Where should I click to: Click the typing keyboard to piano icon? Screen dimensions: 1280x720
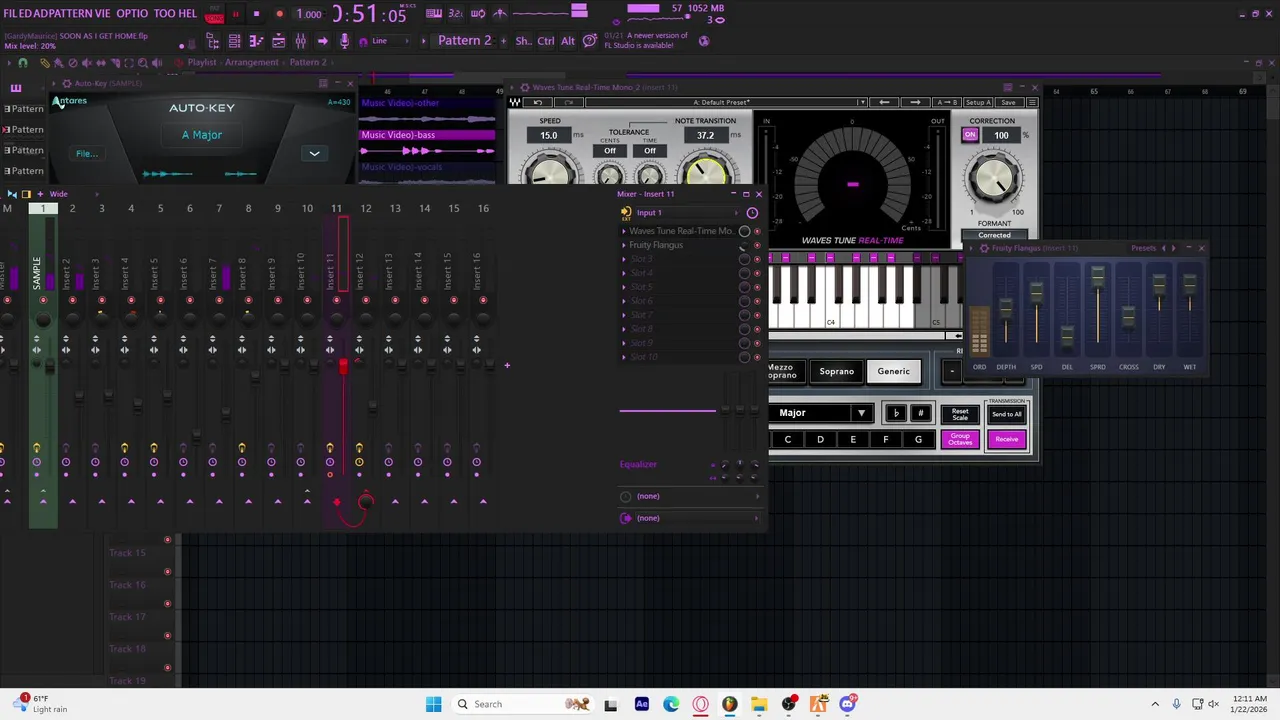(433, 14)
